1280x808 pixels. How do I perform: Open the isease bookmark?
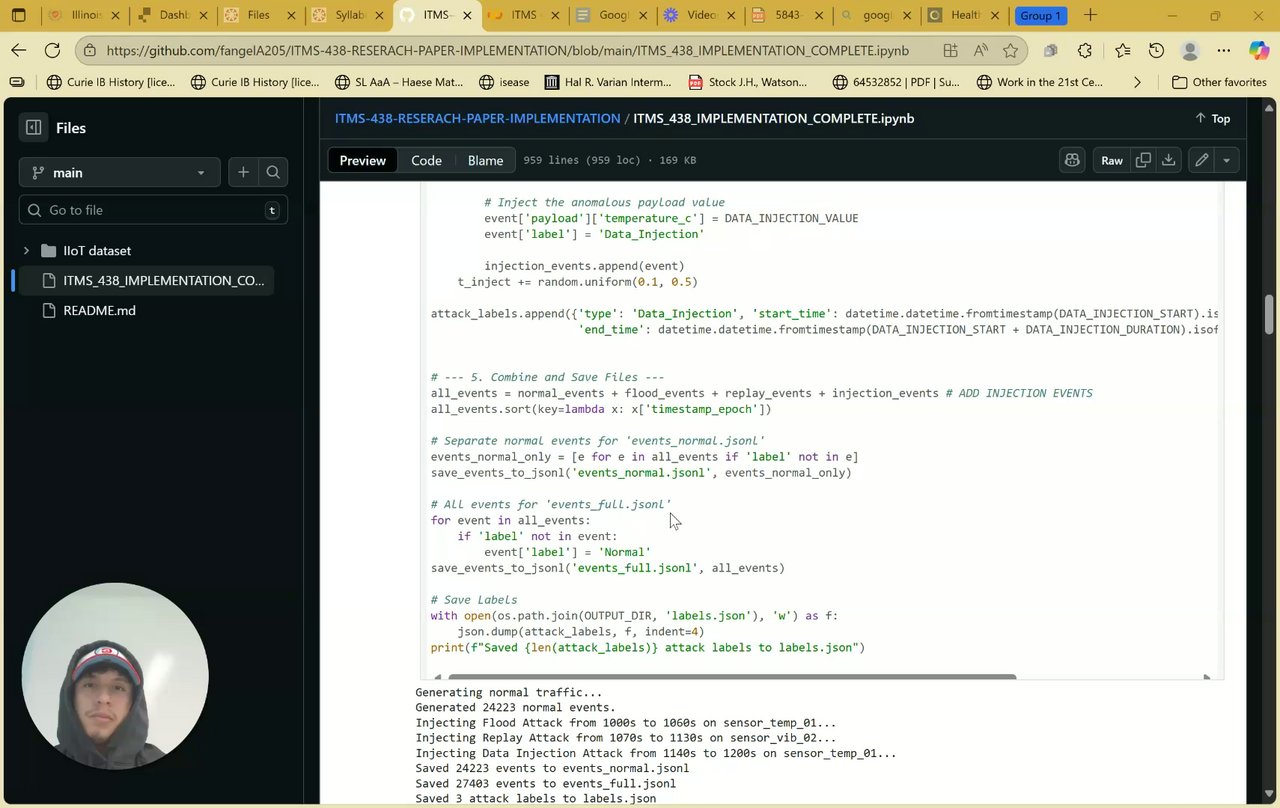click(504, 82)
